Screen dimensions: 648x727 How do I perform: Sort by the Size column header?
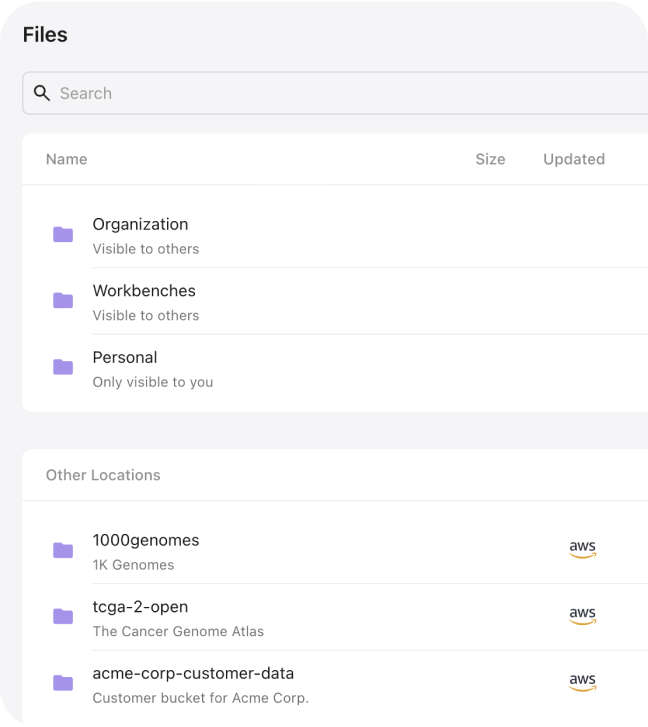tap(490, 159)
